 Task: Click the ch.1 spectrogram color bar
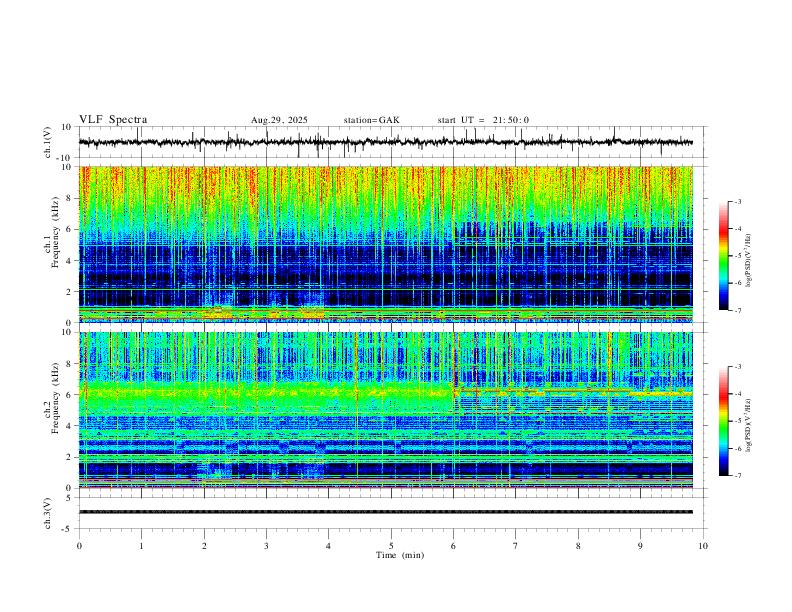coord(723,256)
